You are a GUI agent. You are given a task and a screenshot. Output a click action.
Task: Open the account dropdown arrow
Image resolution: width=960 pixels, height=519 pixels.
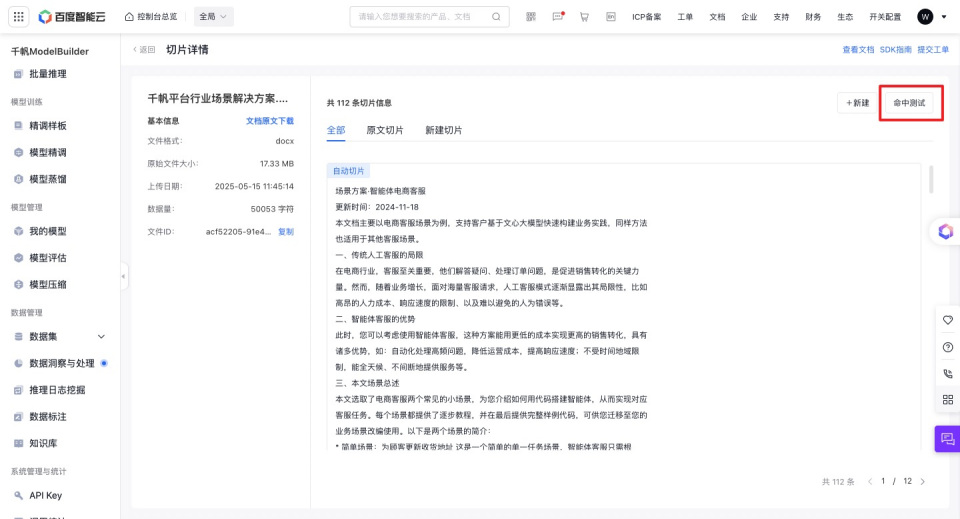click(943, 17)
